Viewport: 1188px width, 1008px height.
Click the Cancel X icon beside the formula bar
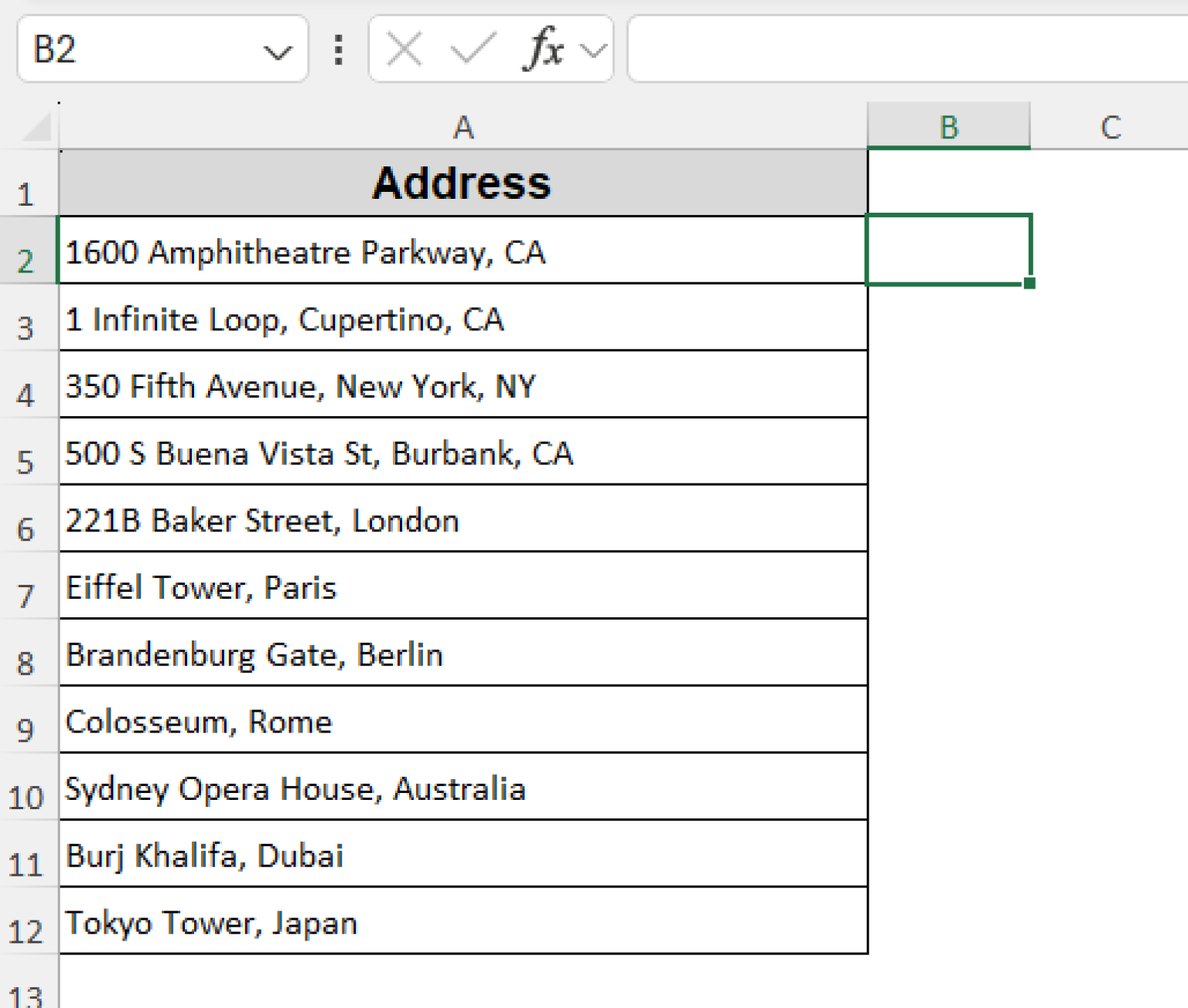point(402,49)
